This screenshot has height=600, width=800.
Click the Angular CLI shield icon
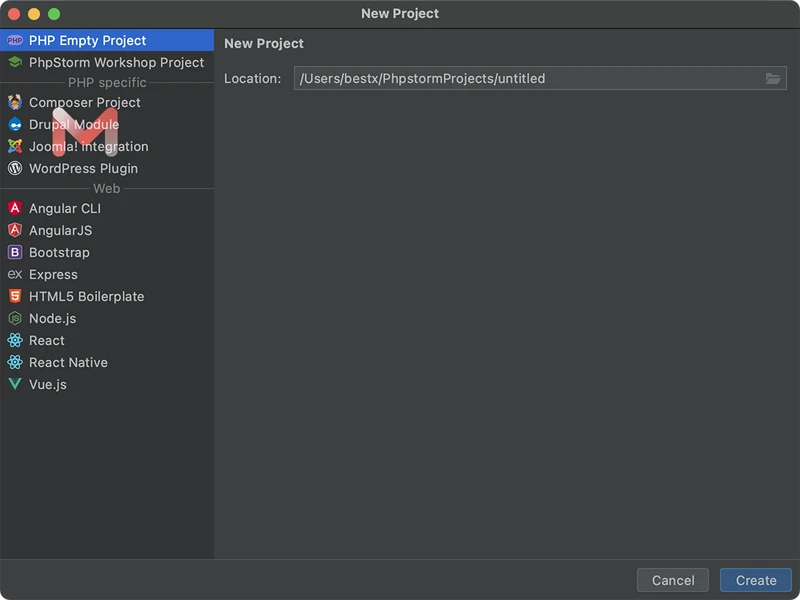click(15, 208)
